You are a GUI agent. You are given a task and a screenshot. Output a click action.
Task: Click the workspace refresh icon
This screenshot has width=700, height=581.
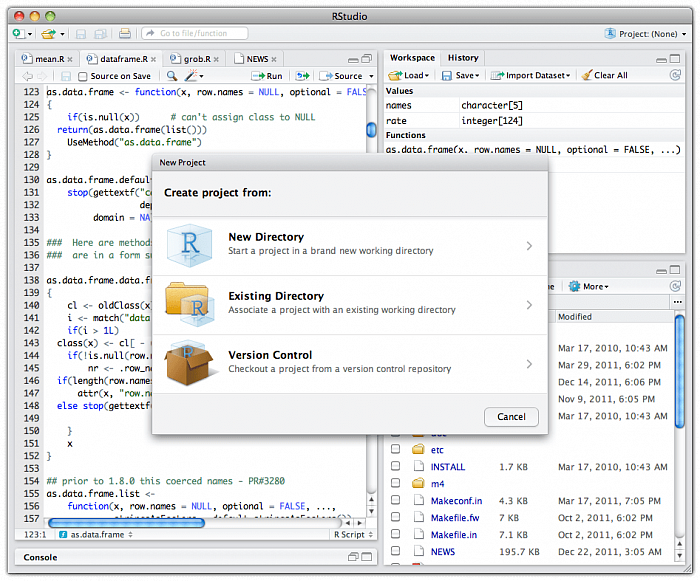[x=675, y=75]
